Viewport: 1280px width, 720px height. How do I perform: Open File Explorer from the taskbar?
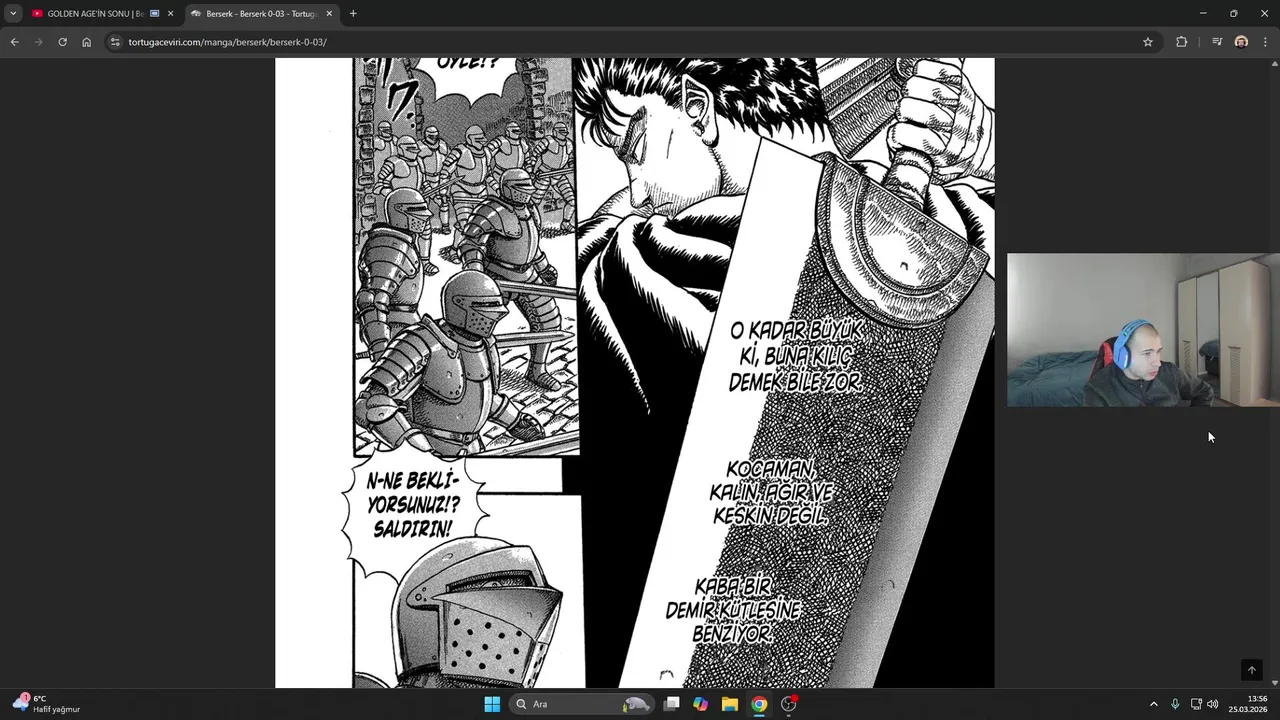[x=730, y=704]
